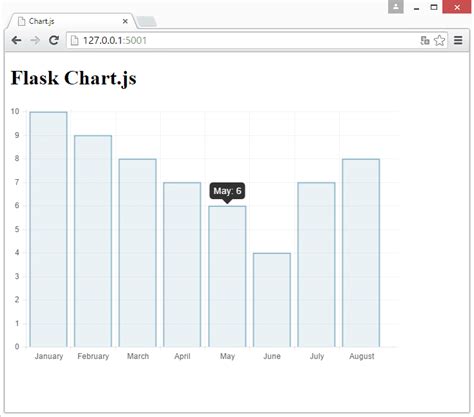Reload the page with the refresh icon
Image resolution: width=474 pixels, height=417 pixels.
click(x=54, y=40)
